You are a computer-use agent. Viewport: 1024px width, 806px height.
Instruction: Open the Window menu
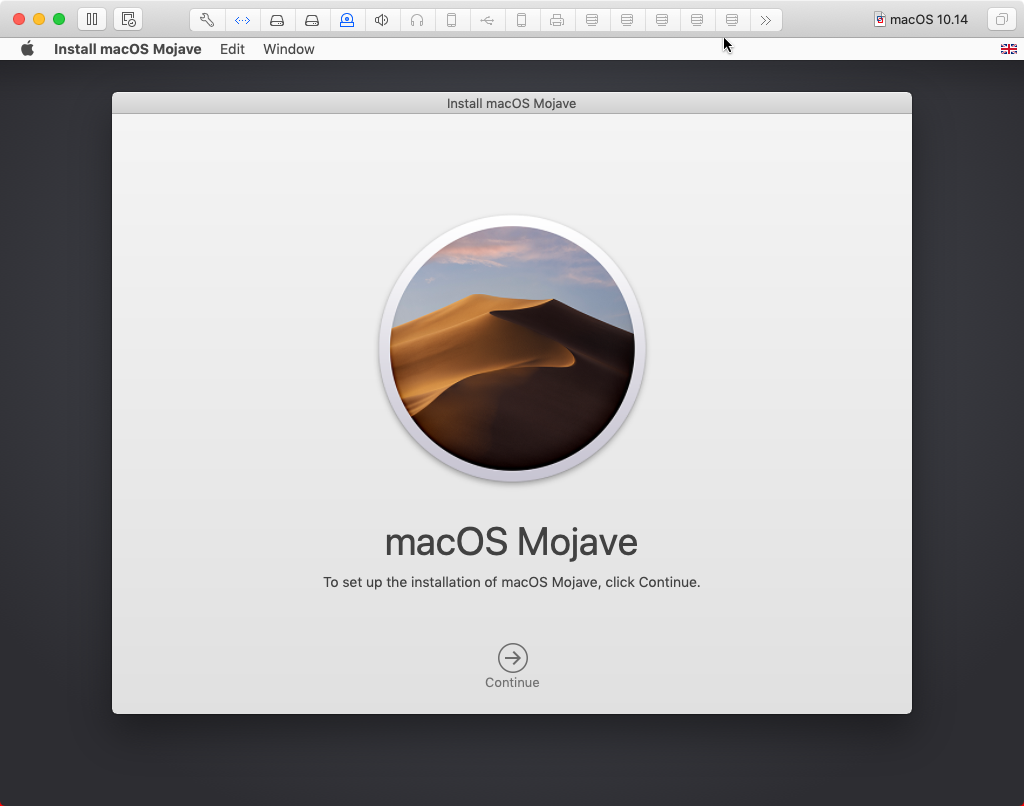coord(288,48)
